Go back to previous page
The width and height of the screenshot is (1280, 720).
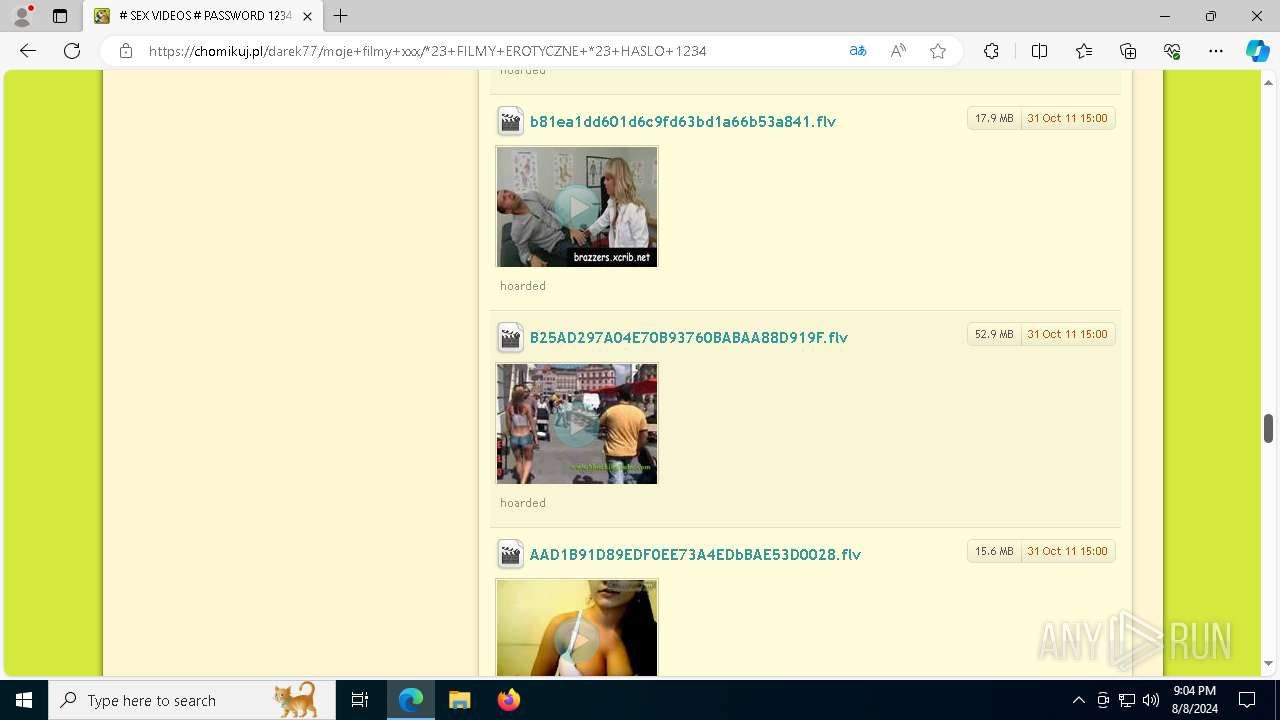28,51
